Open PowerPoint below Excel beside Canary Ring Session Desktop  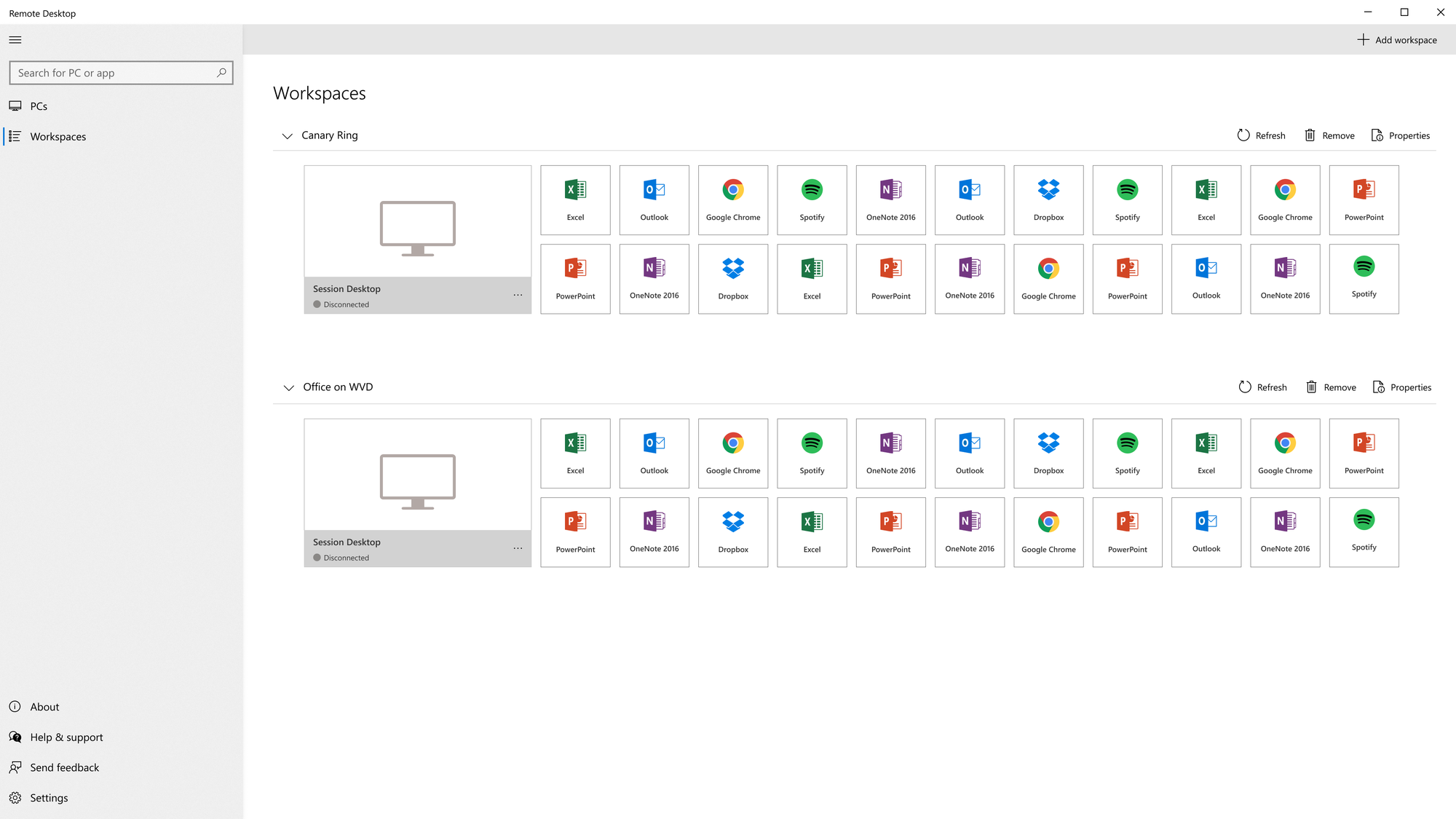click(575, 279)
